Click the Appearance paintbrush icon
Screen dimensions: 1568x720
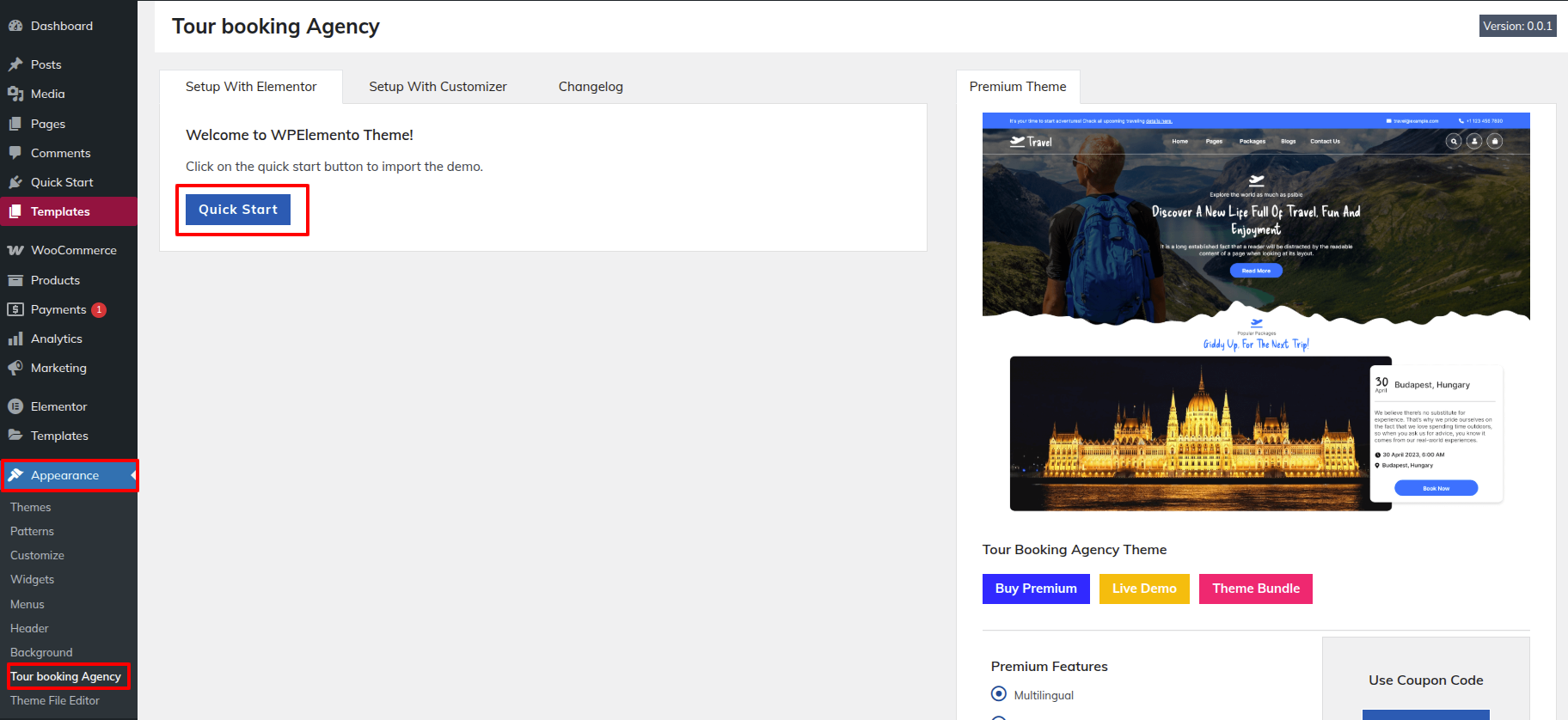pyautogui.click(x=15, y=475)
